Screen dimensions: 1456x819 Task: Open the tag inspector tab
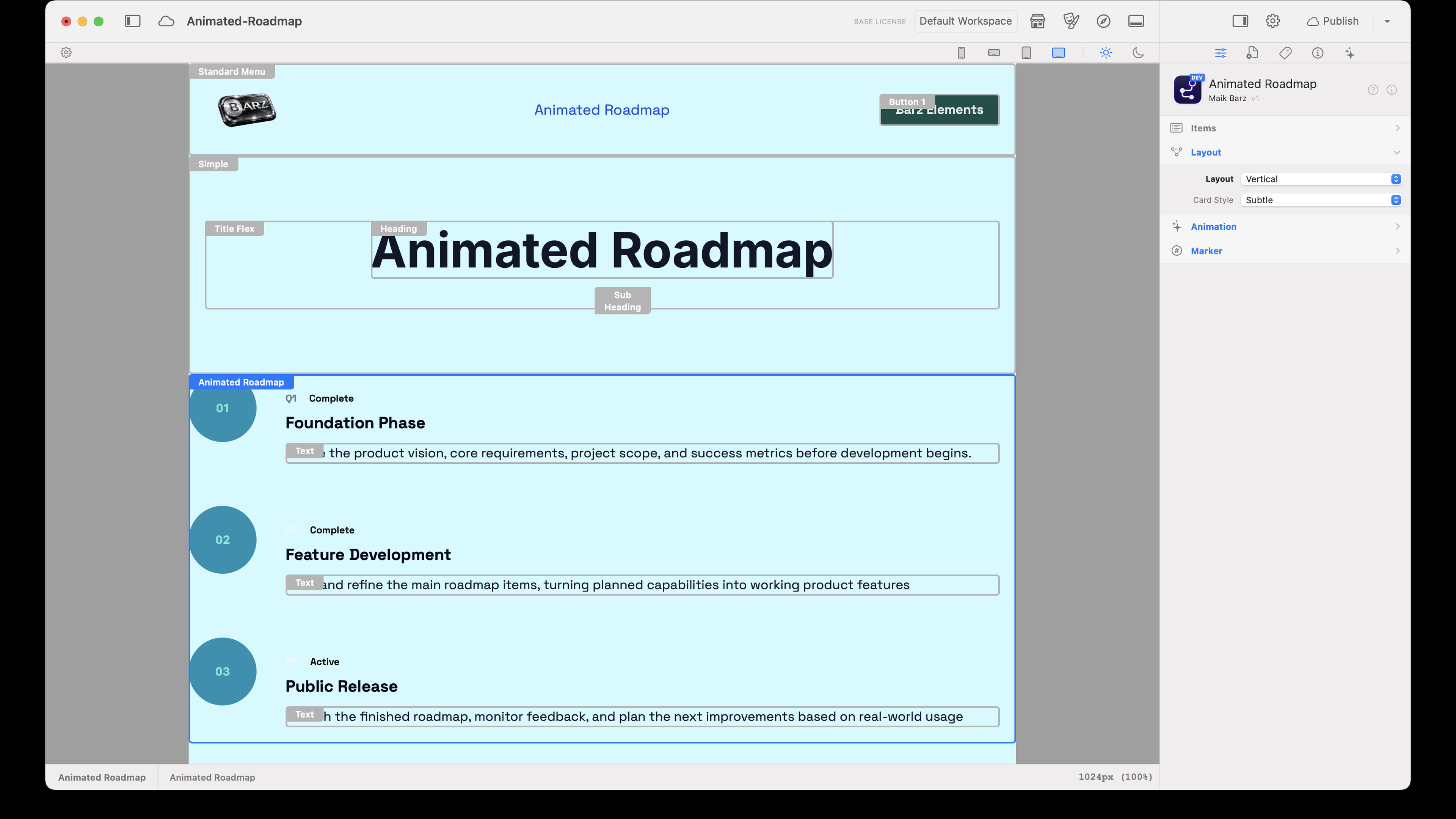(1285, 53)
